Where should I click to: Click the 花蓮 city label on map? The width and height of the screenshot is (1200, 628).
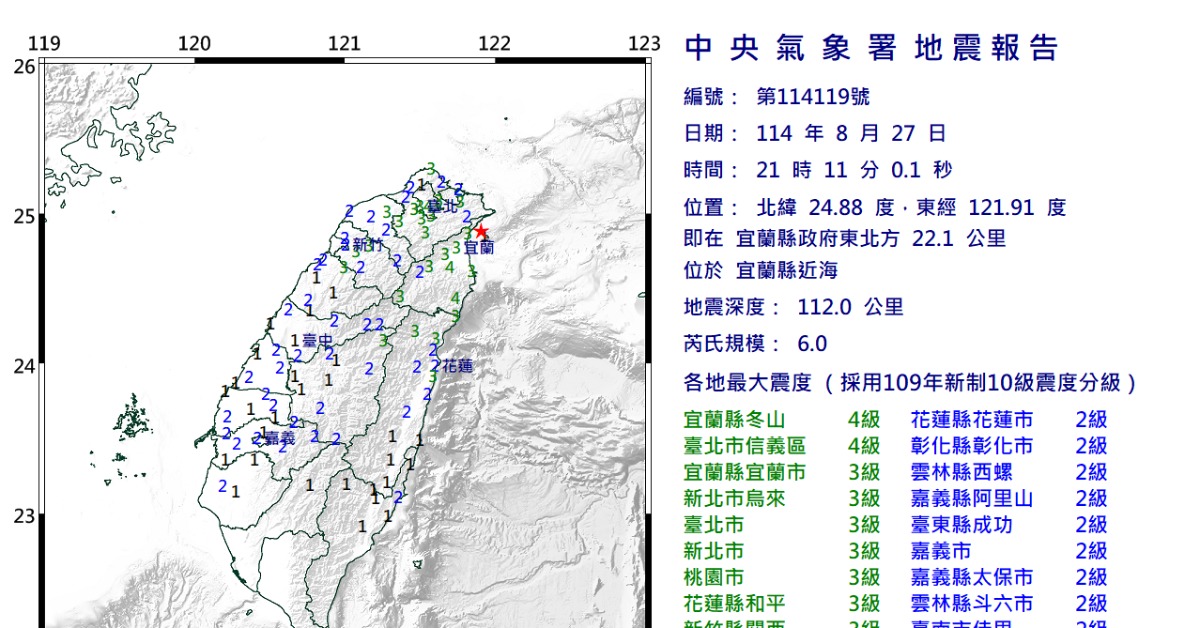tap(457, 366)
